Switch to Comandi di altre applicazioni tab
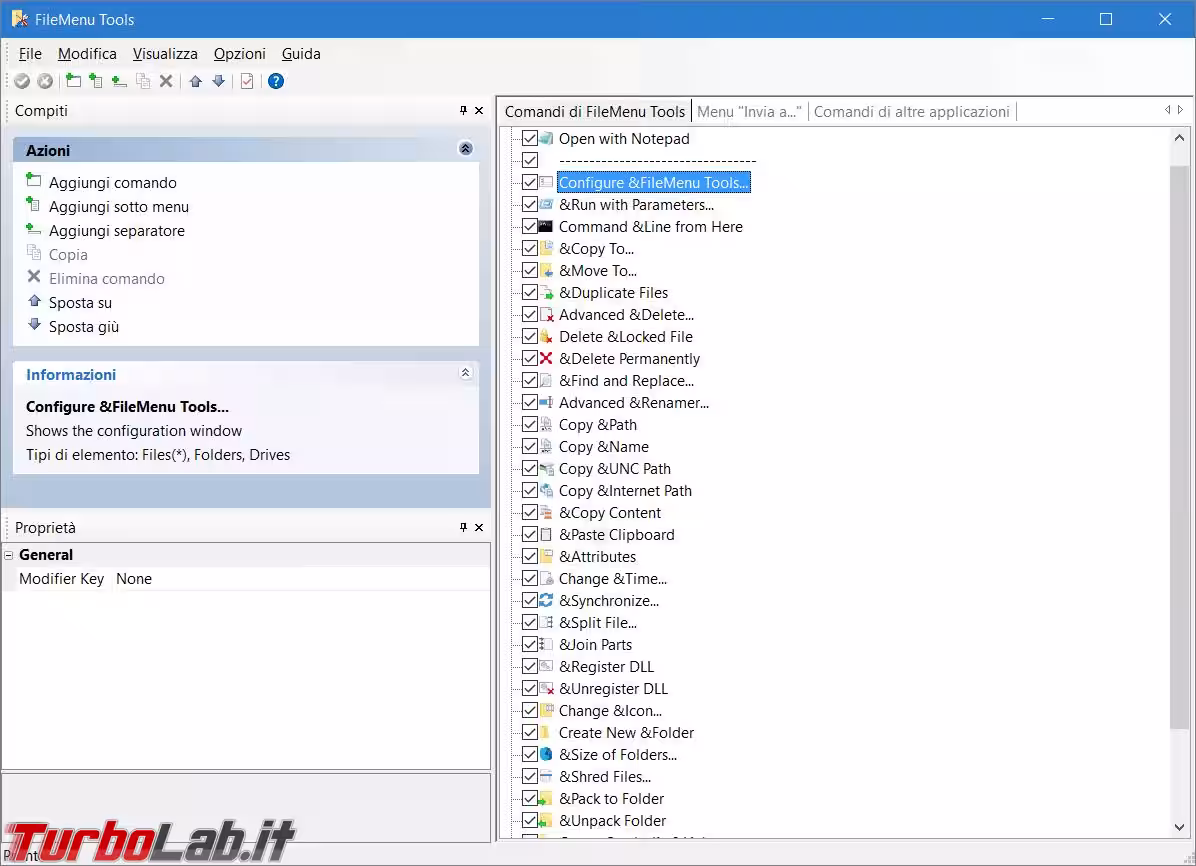Image resolution: width=1196 pixels, height=866 pixels. (911, 112)
